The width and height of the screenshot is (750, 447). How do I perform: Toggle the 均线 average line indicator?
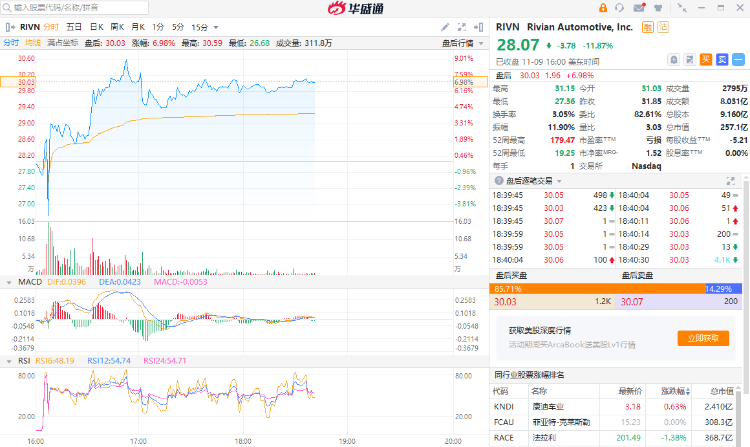tap(33, 43)
